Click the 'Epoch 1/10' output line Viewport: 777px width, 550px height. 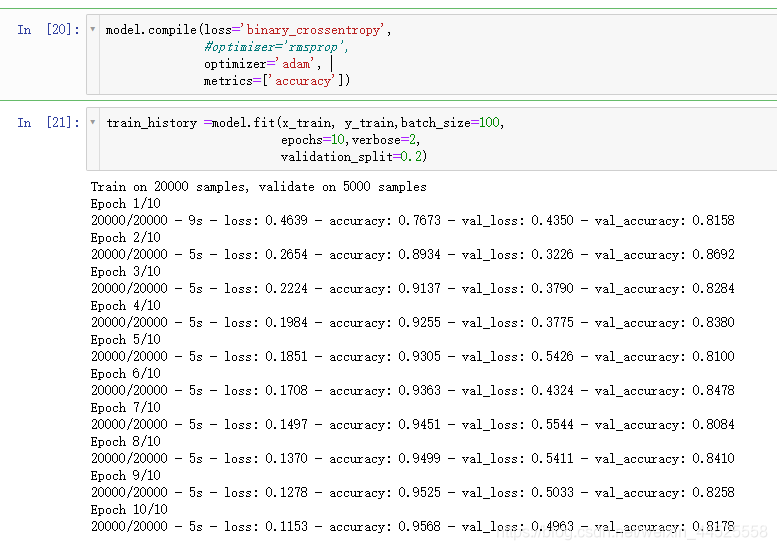click(125, 204)
